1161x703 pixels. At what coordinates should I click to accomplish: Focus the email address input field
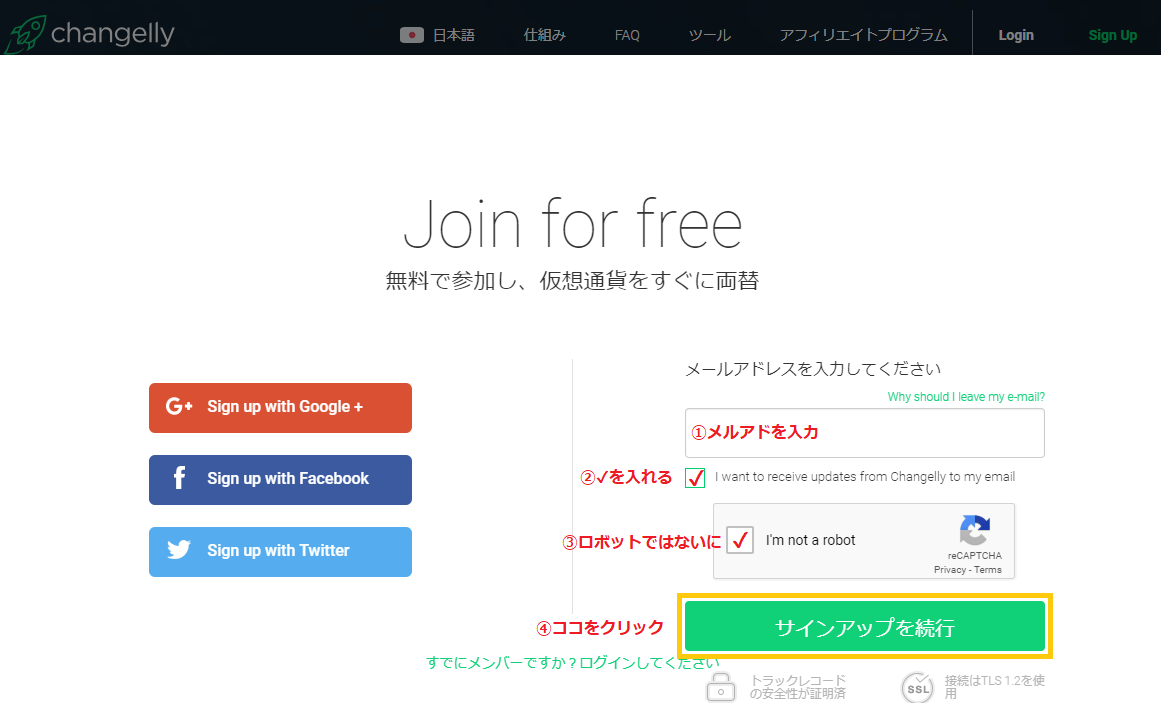(864, 433)
